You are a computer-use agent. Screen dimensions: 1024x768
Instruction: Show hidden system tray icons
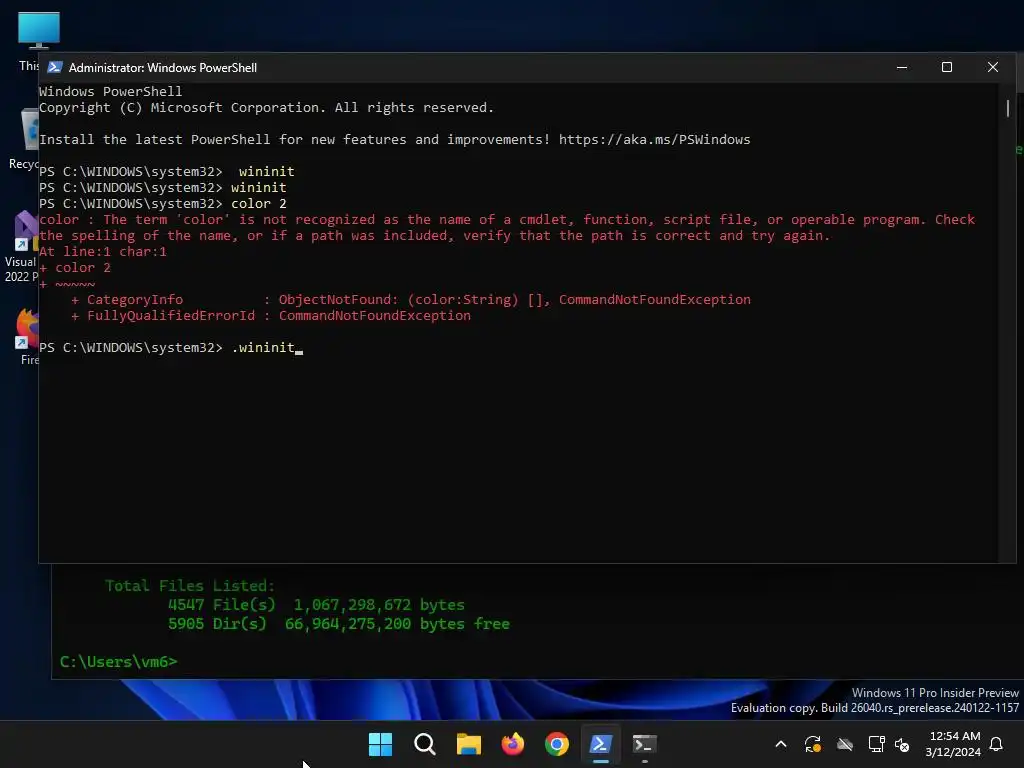780,744
